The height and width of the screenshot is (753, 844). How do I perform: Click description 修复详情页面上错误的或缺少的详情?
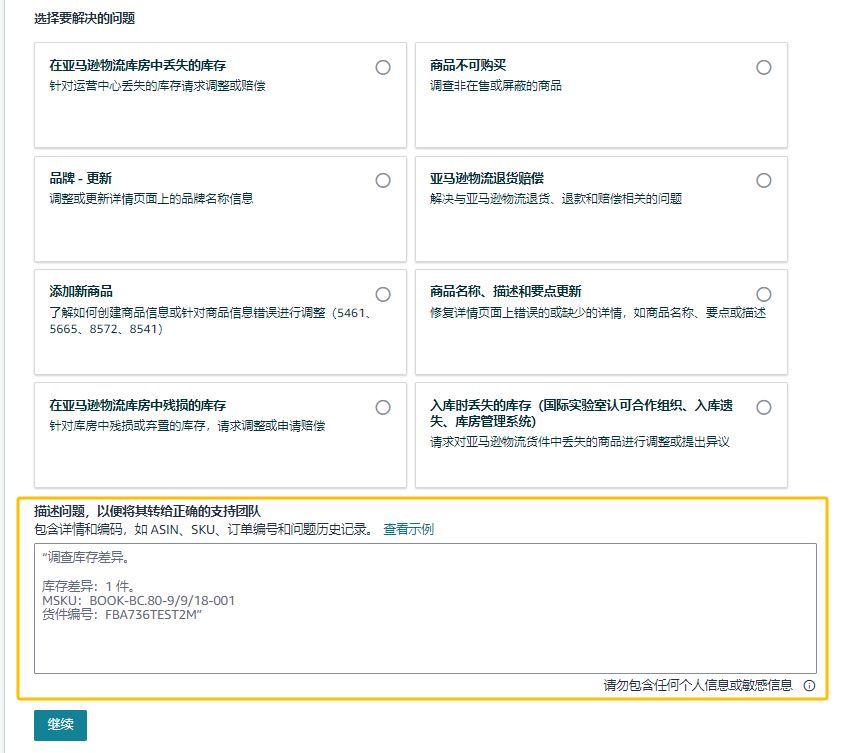[x=597, y=313]
